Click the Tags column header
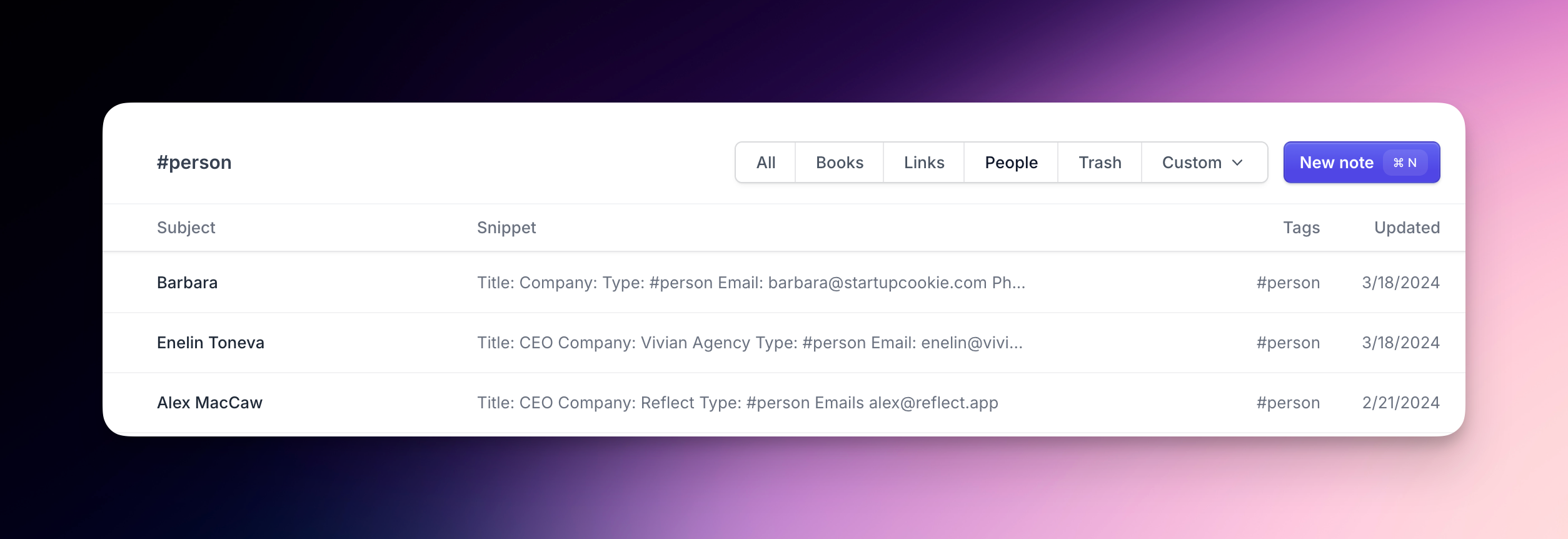 coord(1302,227)
